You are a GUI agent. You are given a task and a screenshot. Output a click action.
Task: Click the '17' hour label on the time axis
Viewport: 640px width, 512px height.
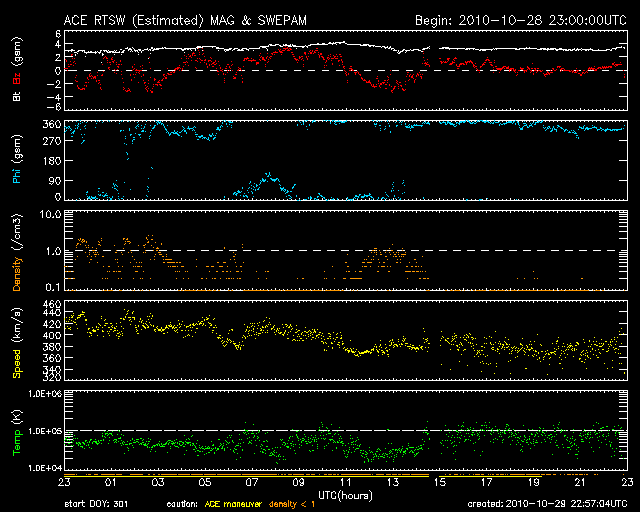(487, 483)
